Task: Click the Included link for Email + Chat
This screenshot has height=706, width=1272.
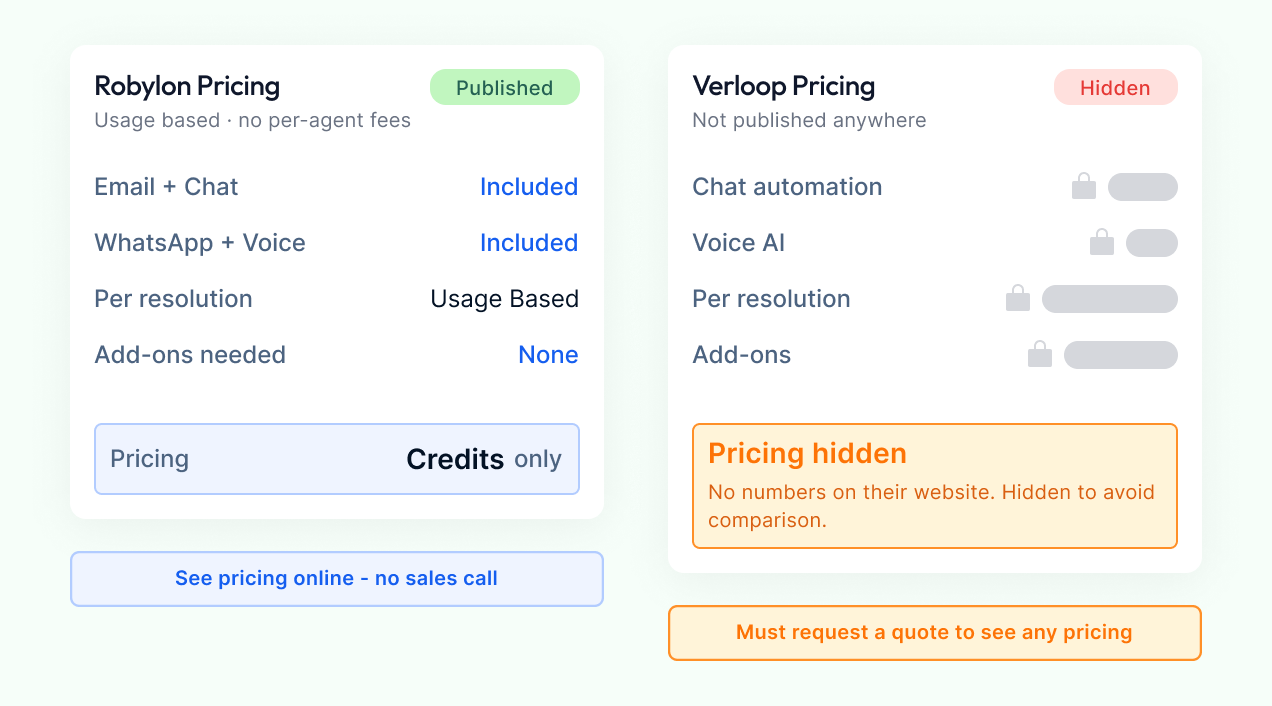Action: (x=528, y=187)
